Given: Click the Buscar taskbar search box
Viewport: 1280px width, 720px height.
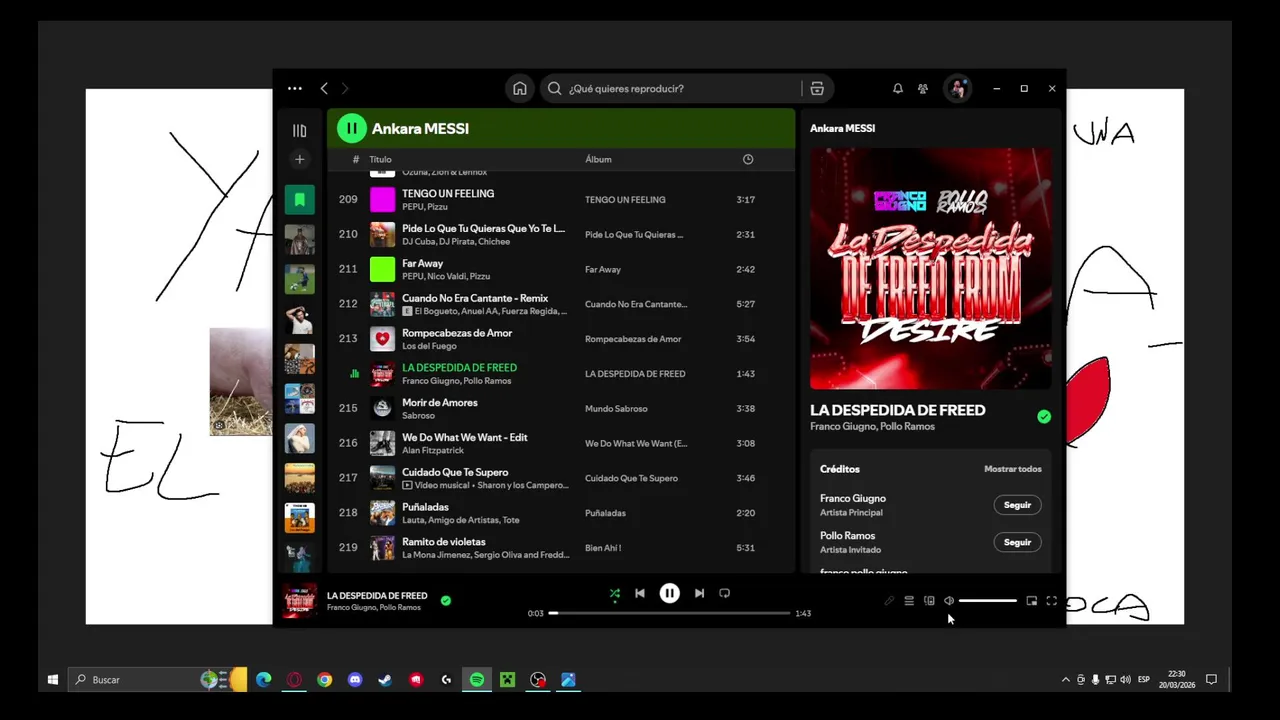Looking at the screenshot, I should (158, 680).
